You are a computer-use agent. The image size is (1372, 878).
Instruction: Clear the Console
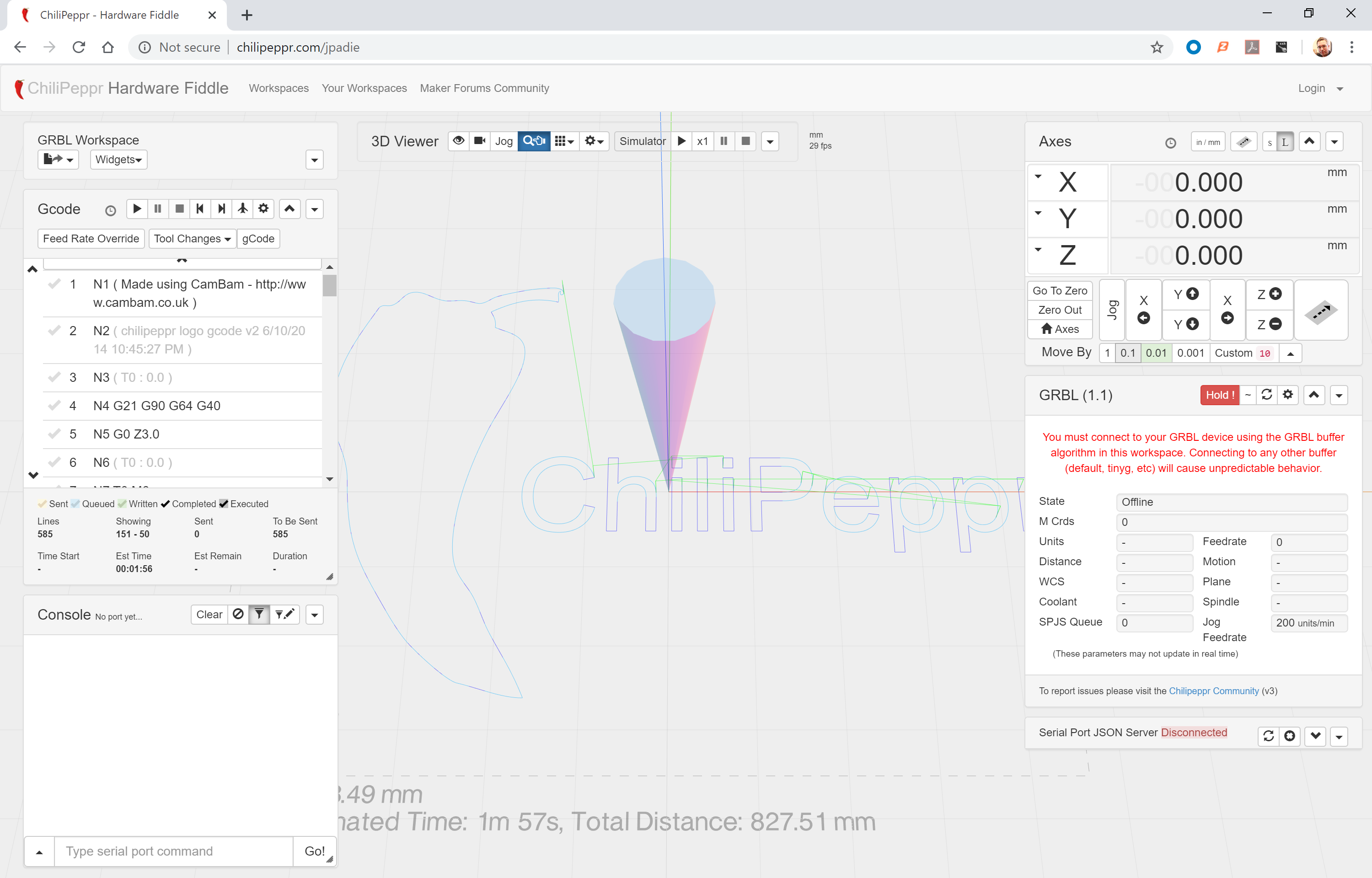pyautogui.click(x=209, y=615)
